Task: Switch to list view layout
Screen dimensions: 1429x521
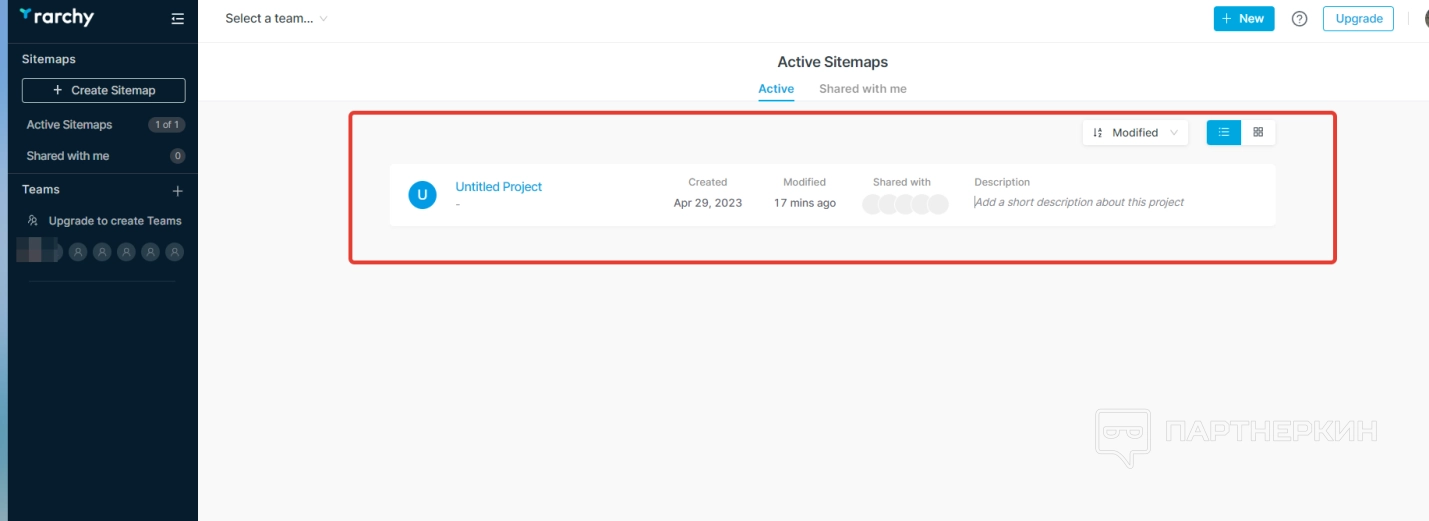Action: click(1224, 132)
